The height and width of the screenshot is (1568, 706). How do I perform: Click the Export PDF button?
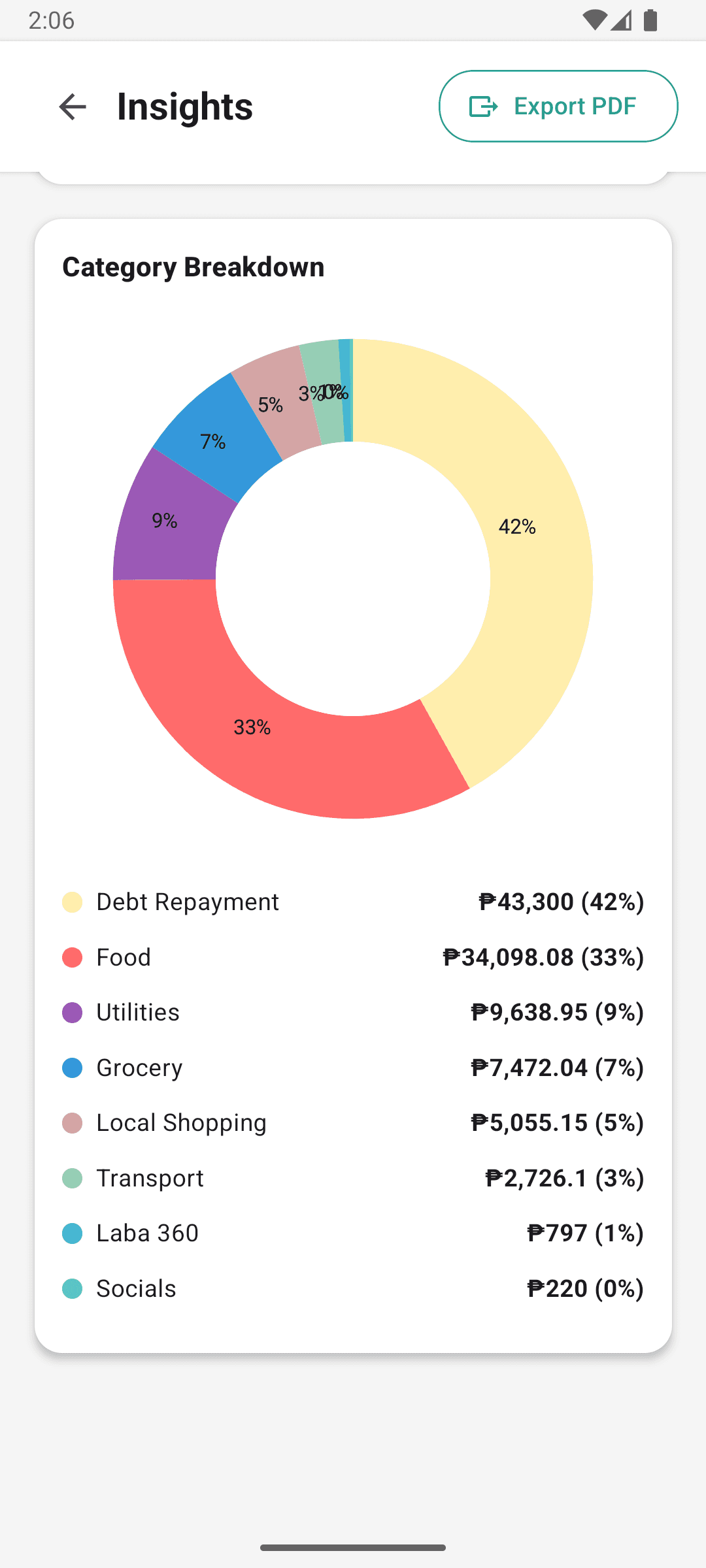558,106
